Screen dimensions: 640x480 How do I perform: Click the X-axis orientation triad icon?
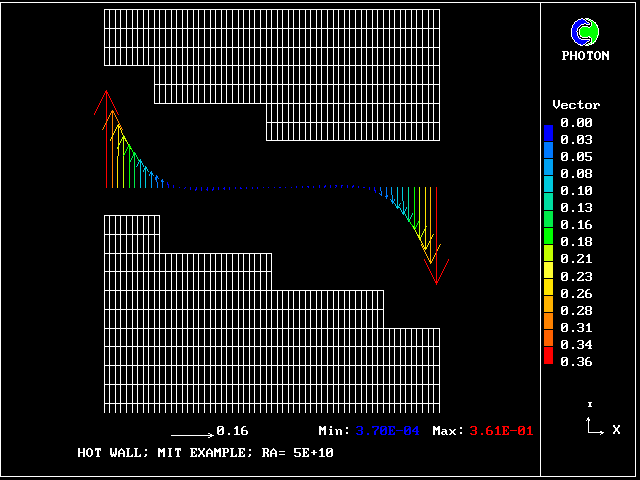coord(595,425)
